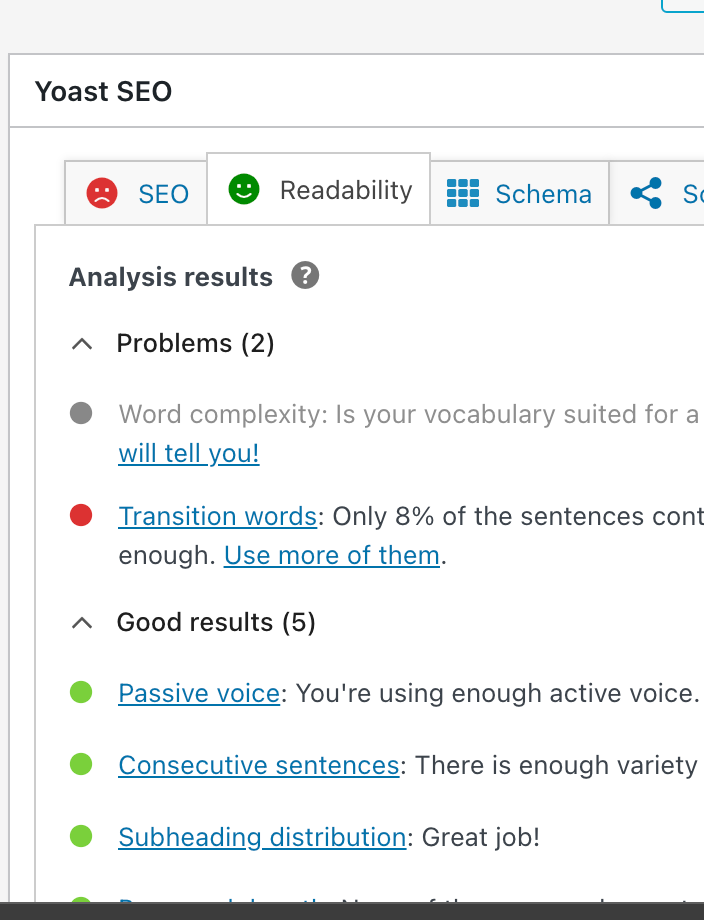
Task: Open the Subheading distribution link
Action: 262,837
